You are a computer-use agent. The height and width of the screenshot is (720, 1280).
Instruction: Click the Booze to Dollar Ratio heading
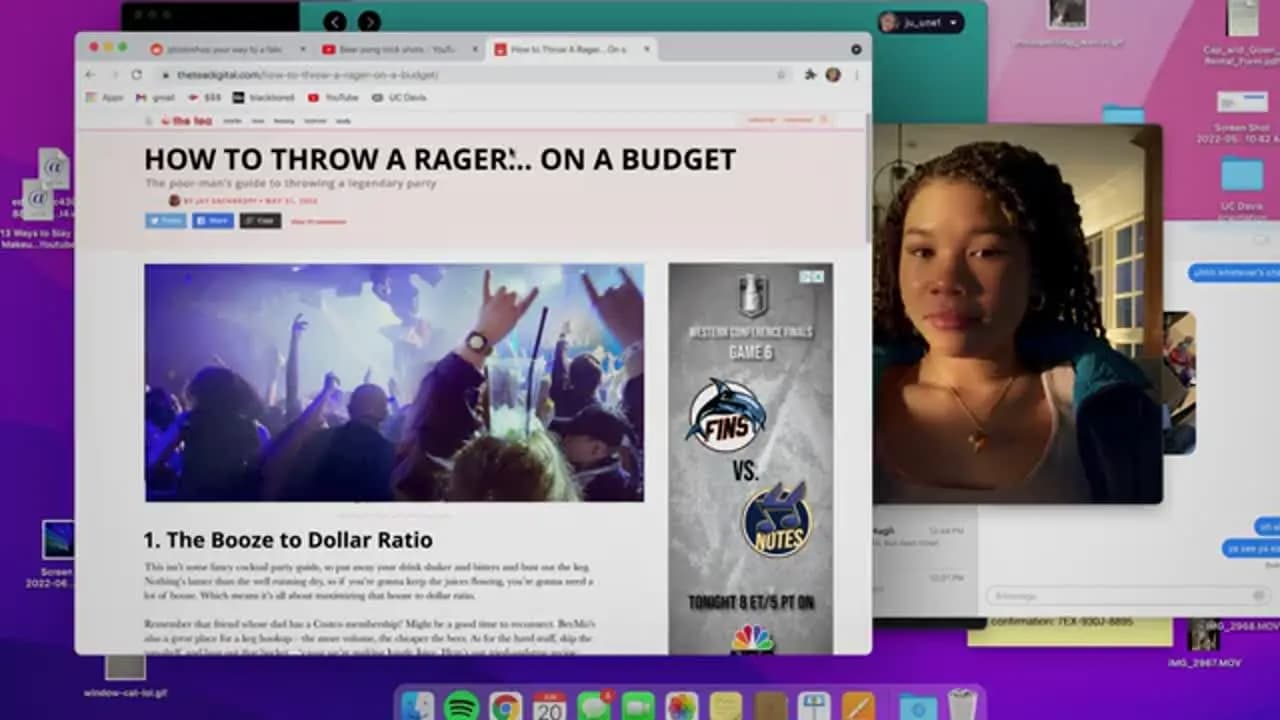coord(288,540)
